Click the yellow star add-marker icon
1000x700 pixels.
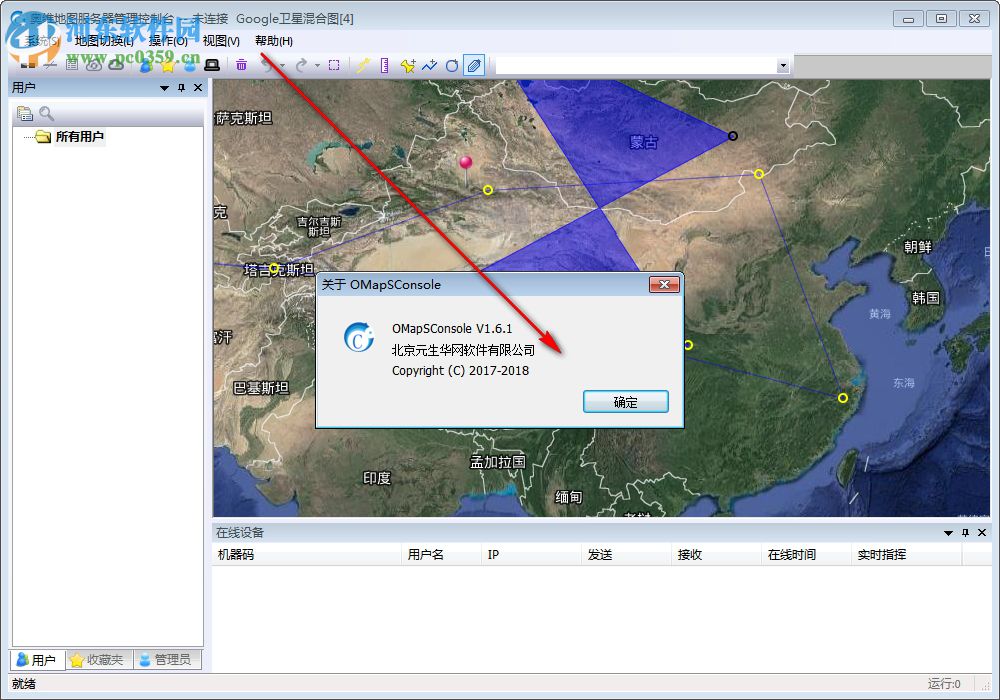pos(407,65)
